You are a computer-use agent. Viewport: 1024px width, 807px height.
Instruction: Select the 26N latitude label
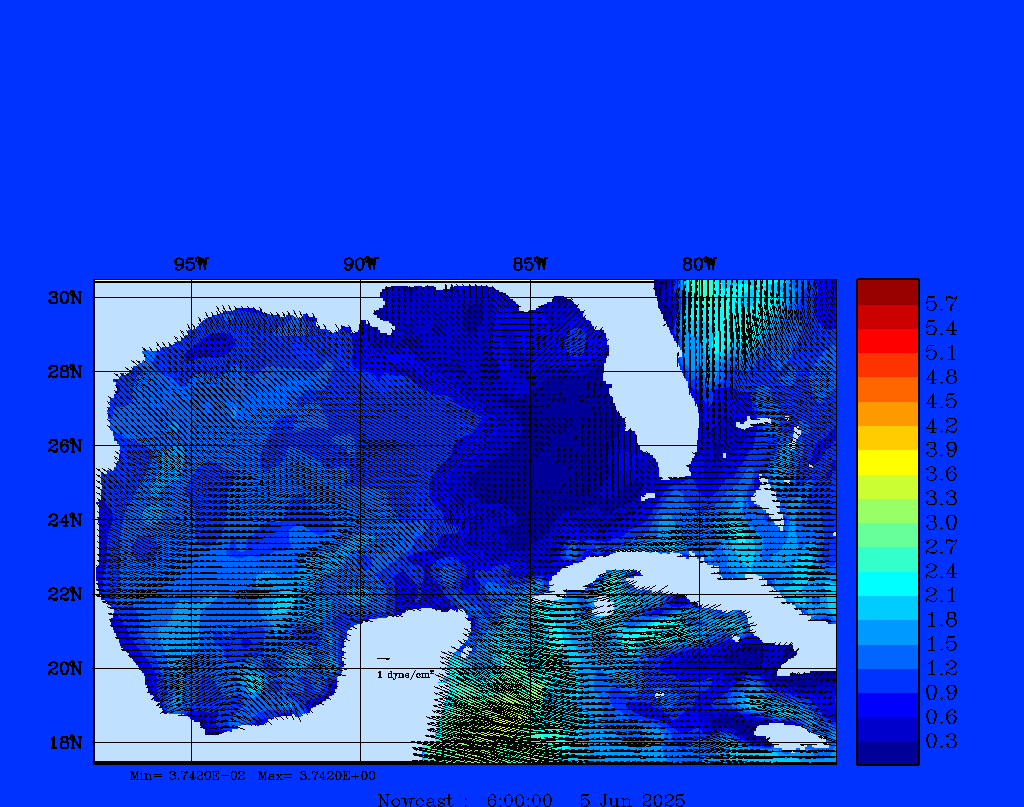tap(64, 446)
